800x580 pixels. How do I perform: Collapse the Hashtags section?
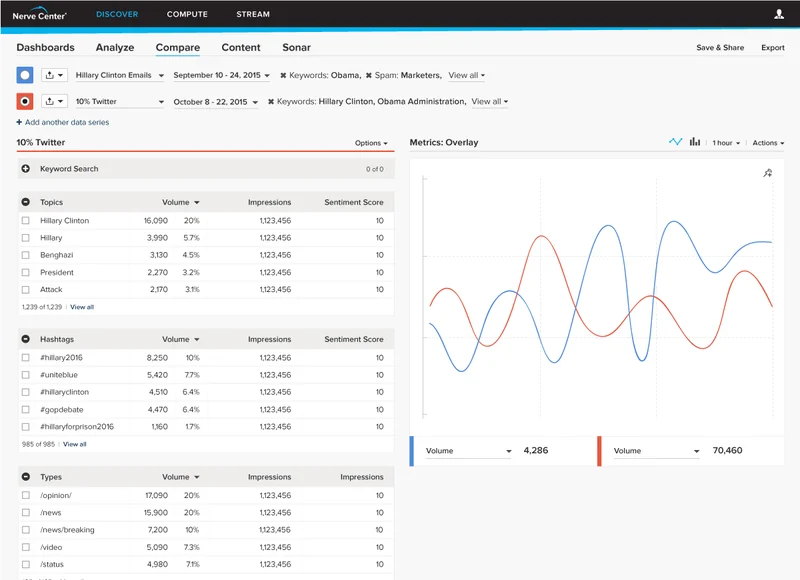[26, 339]
